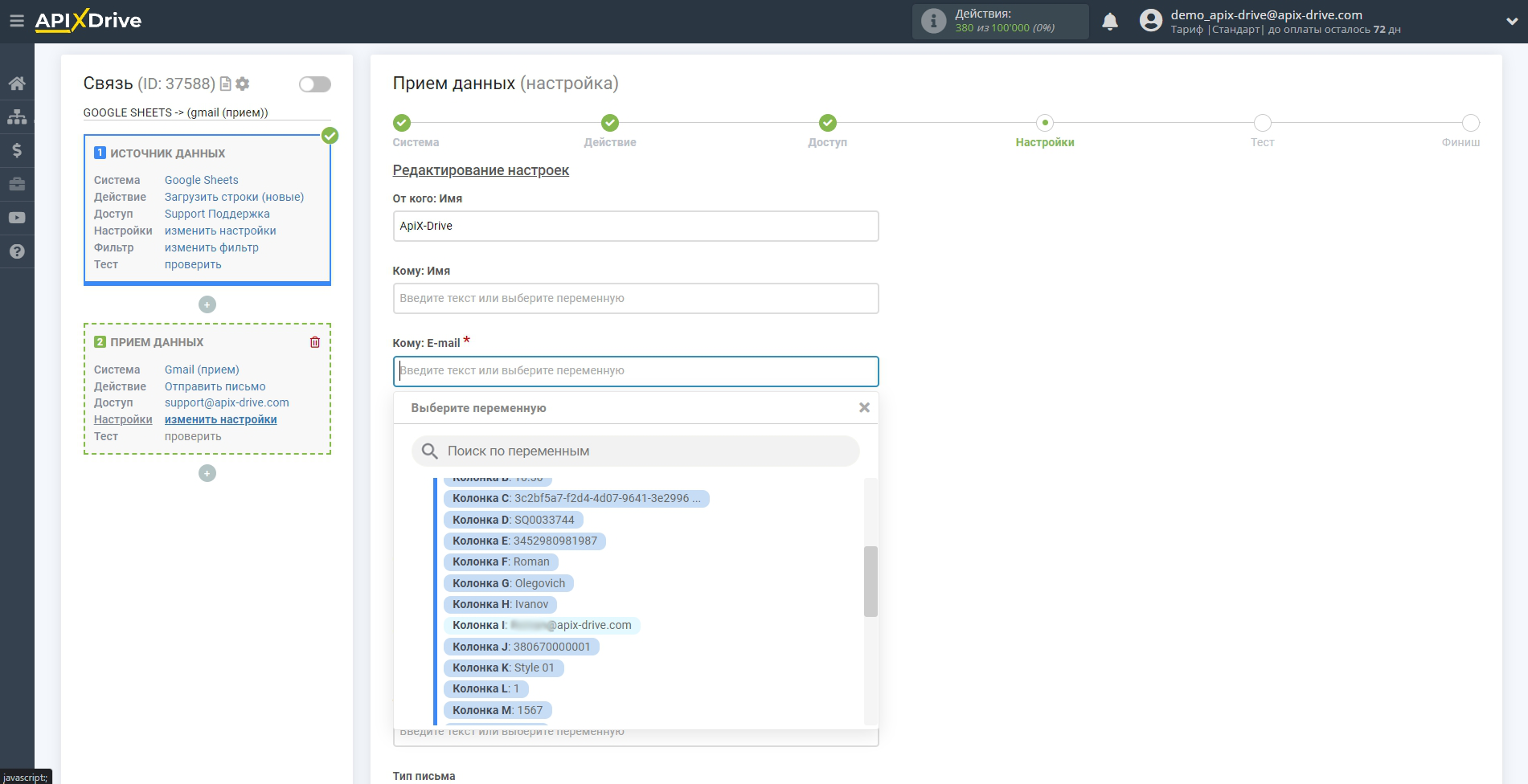This screenshot has height=784, width=1528.
Task: Click plus button between source and receiver blocks
Action: pos(207,304)
